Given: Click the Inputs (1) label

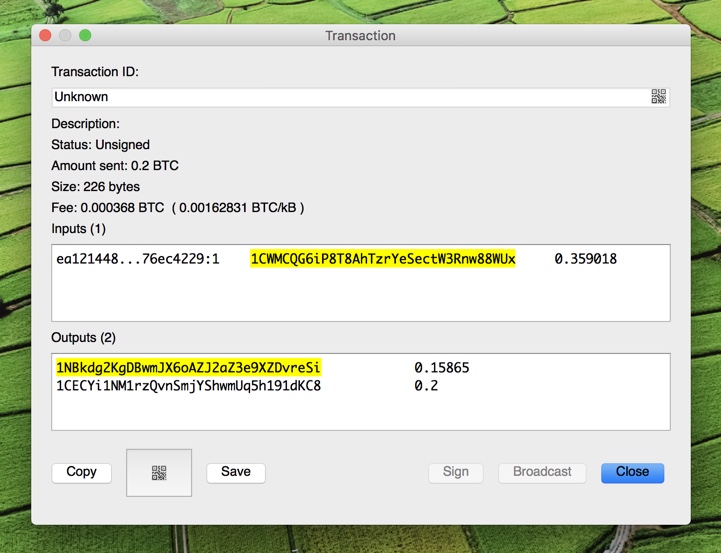Looking at the screenshot, I should click(79, 229).
